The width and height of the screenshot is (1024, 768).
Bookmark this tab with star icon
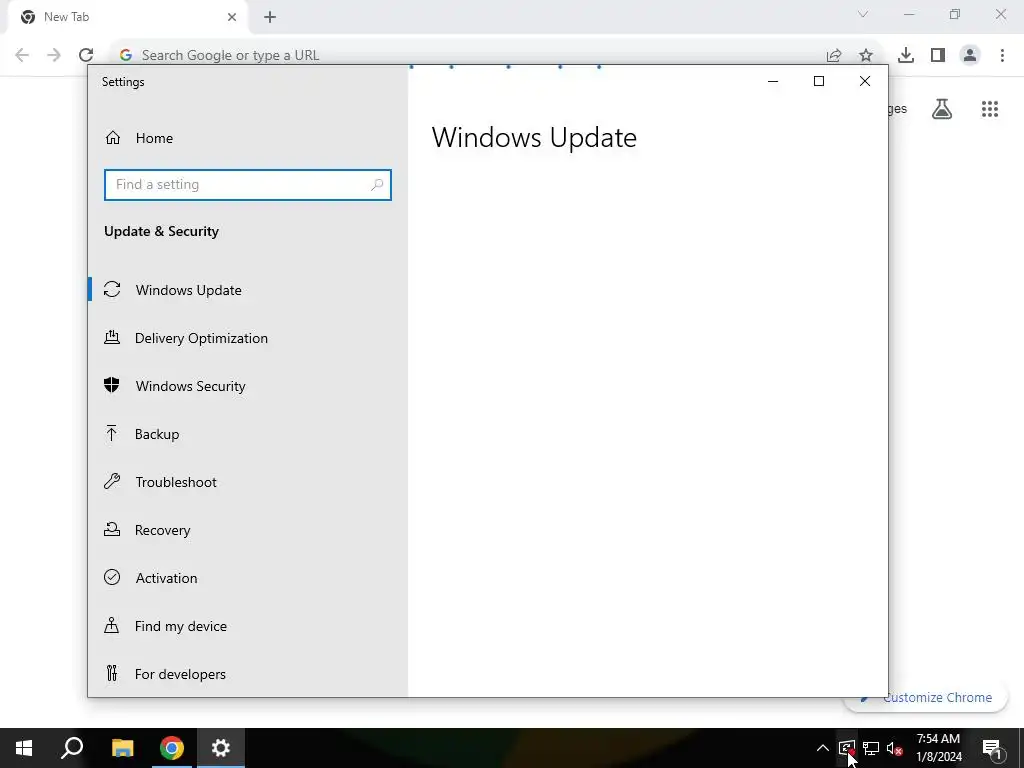pos(866,56)
